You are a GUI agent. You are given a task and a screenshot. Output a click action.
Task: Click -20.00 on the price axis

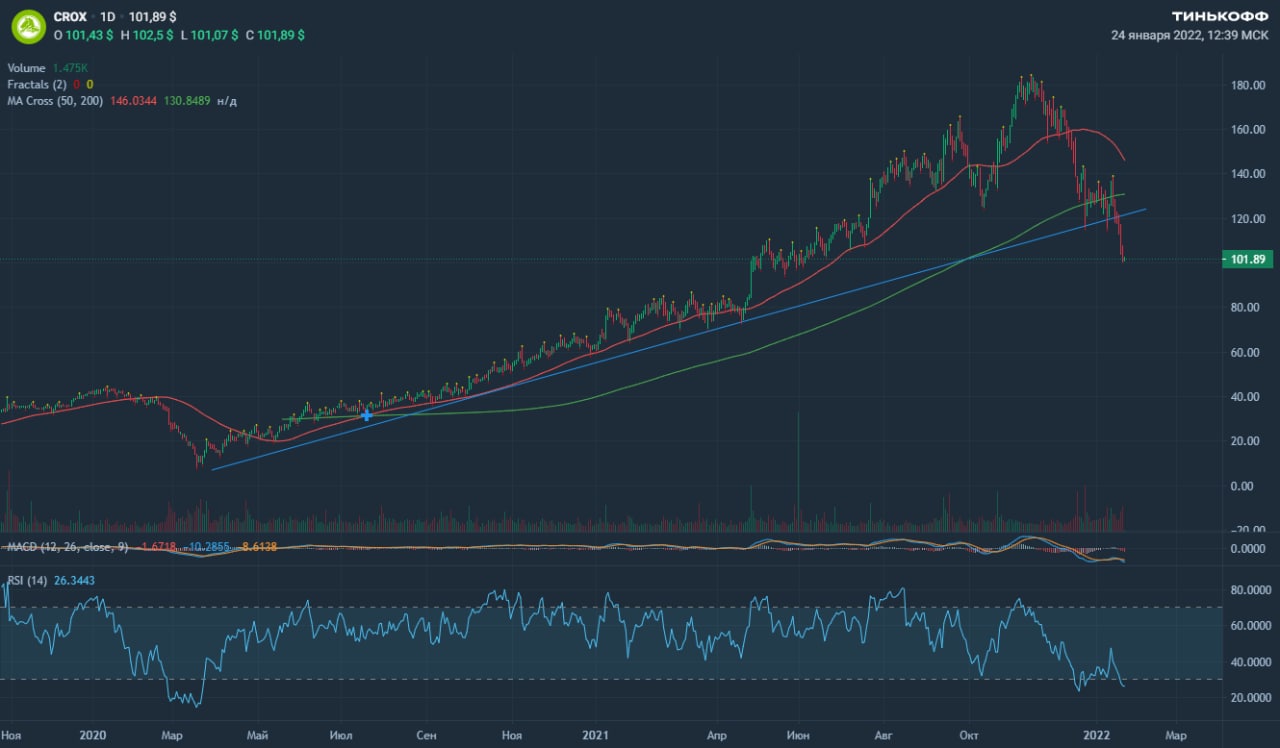(1250, 531)
